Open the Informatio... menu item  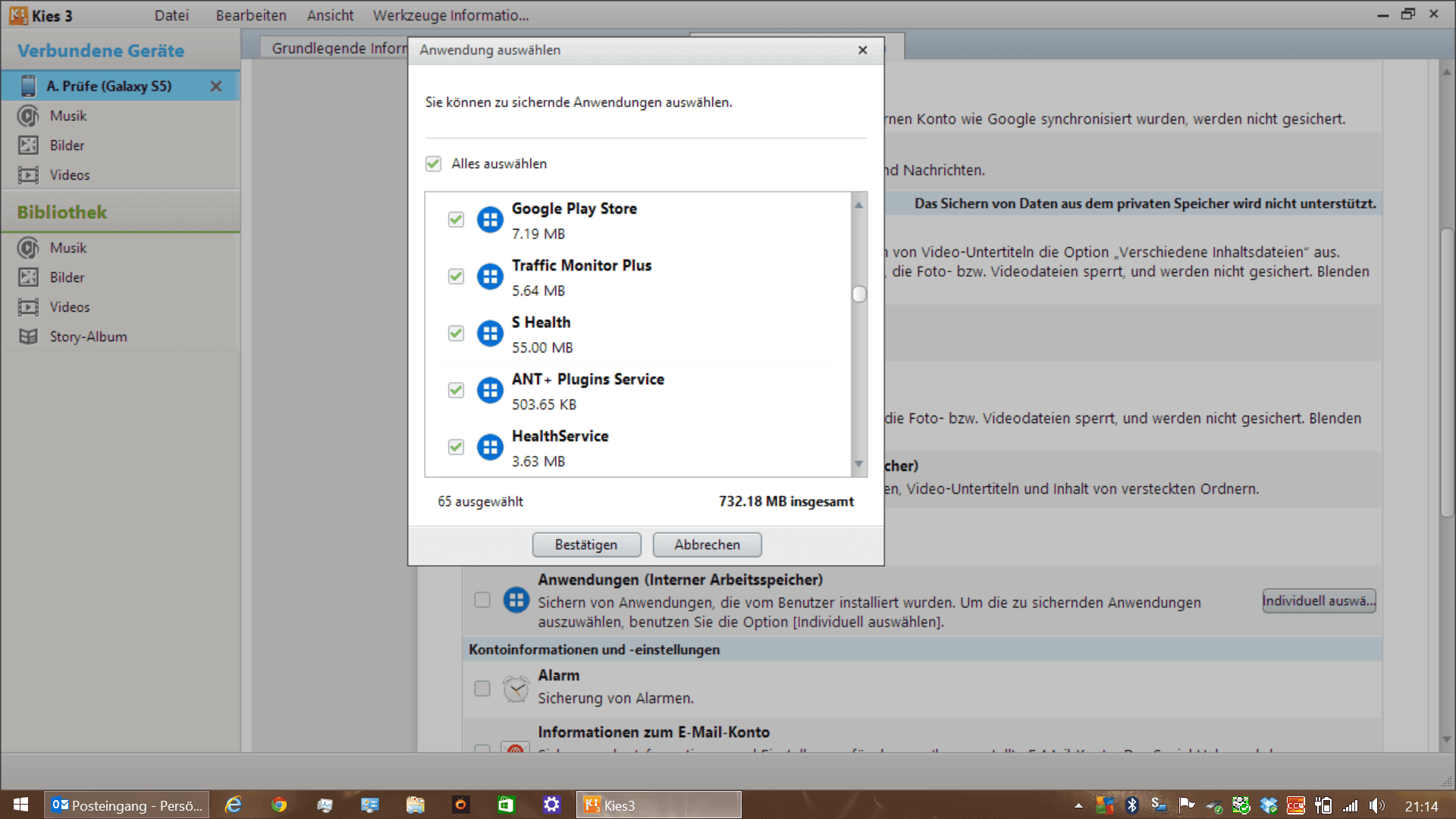[489, 15]
